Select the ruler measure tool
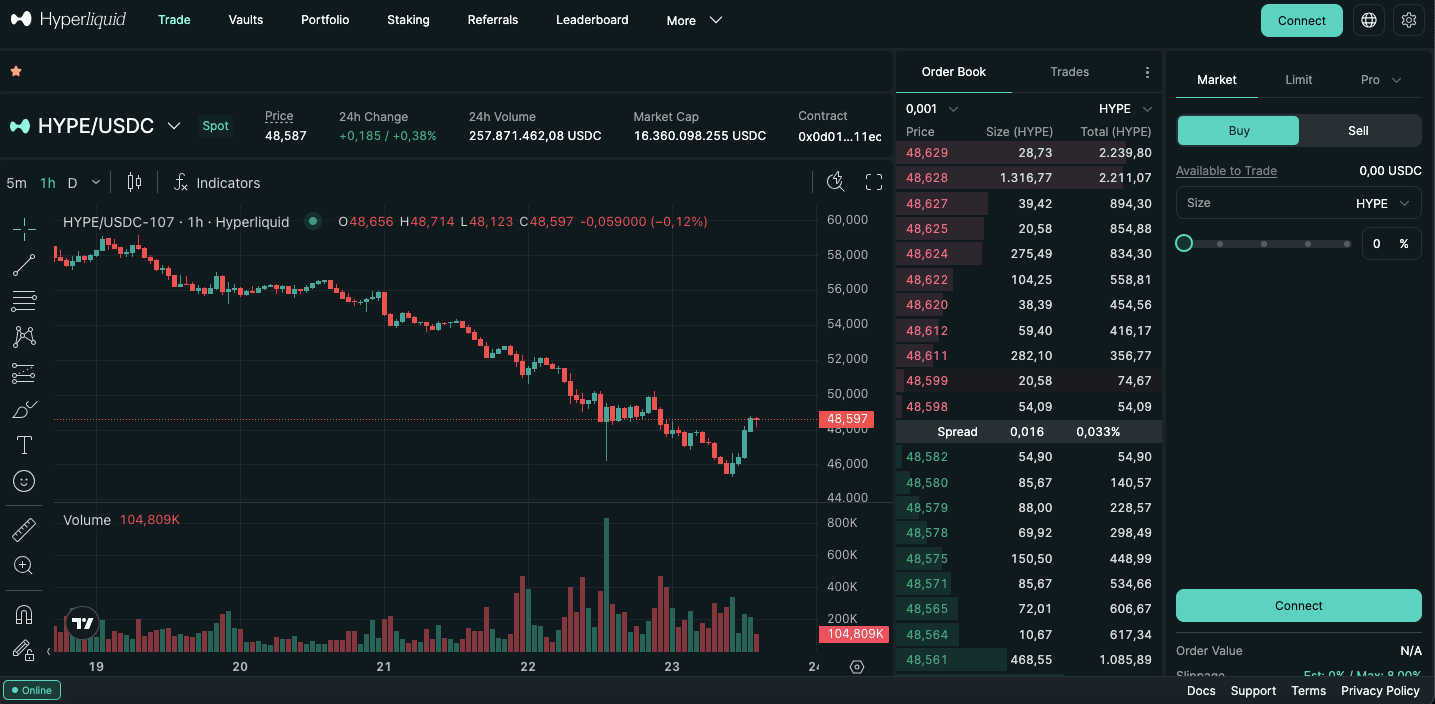The image size is (1435, 704). pos(24,529)
